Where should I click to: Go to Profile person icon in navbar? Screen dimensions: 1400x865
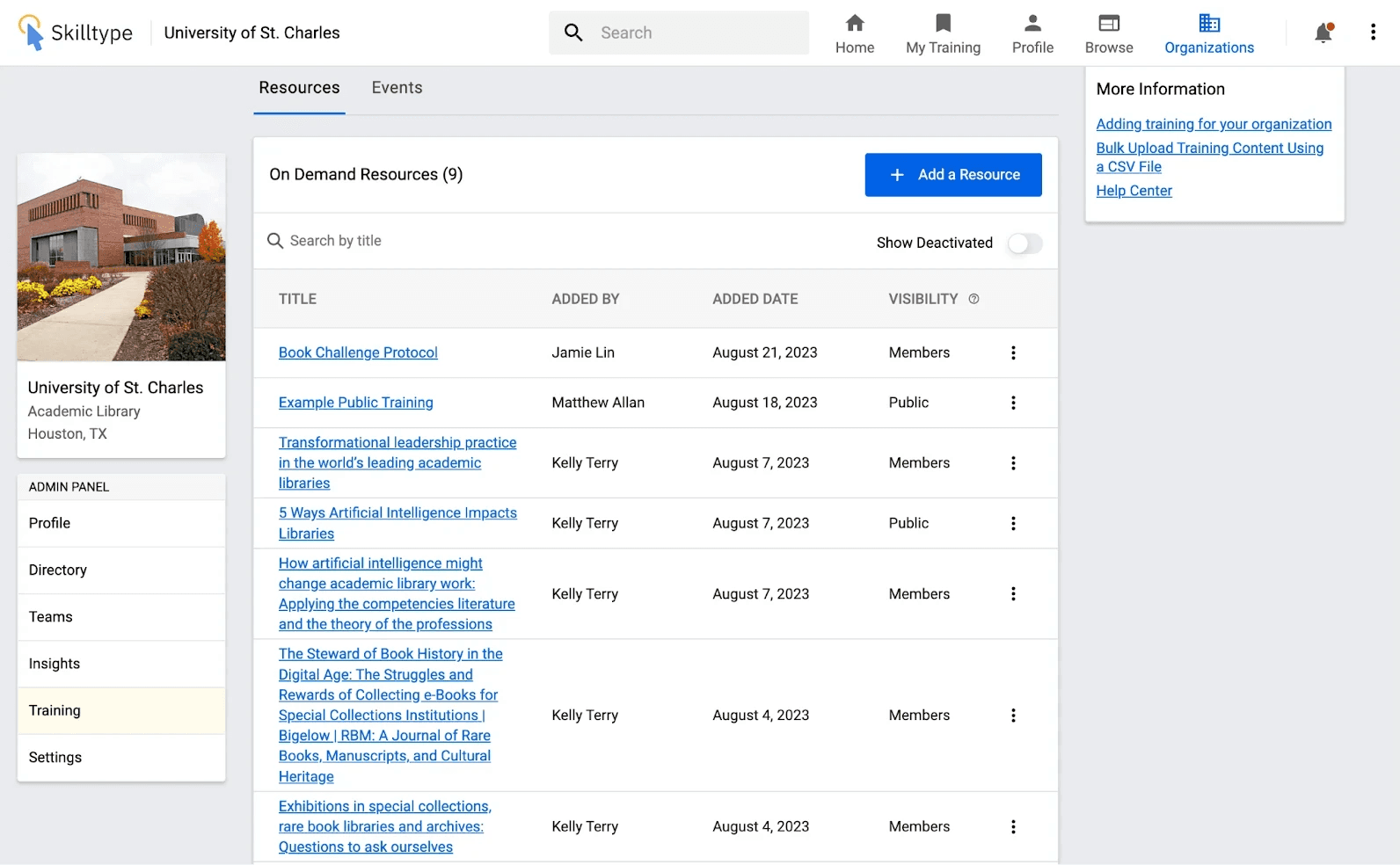[1032, 23]
